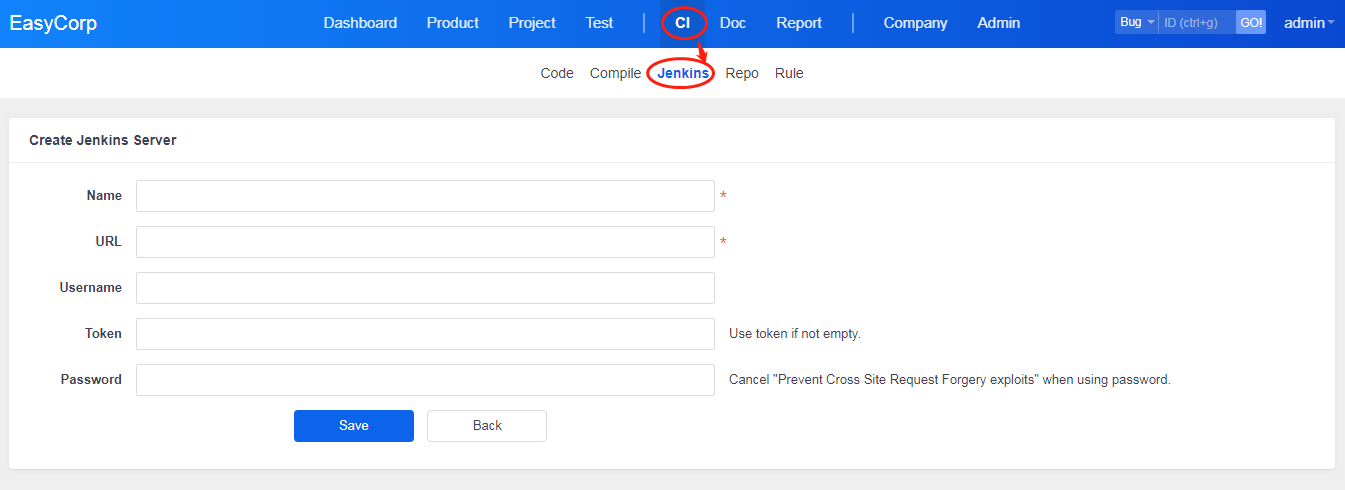Switch to the Test section

[x=599, y=23]
